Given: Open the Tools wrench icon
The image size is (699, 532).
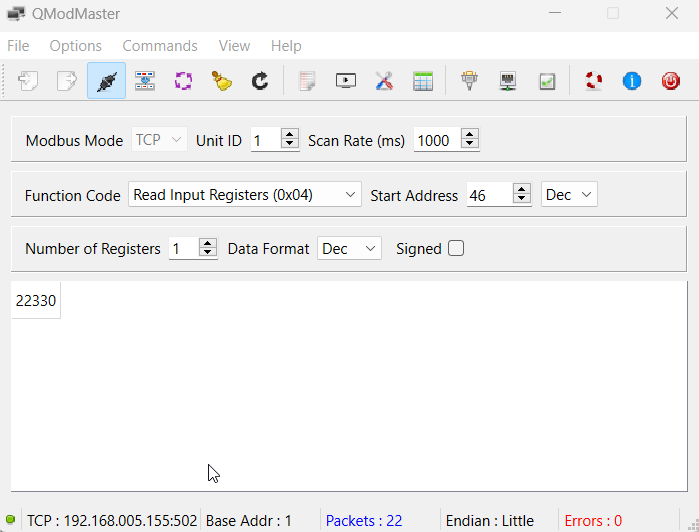Looking at the screenshot, I should (x=384, y=81).
